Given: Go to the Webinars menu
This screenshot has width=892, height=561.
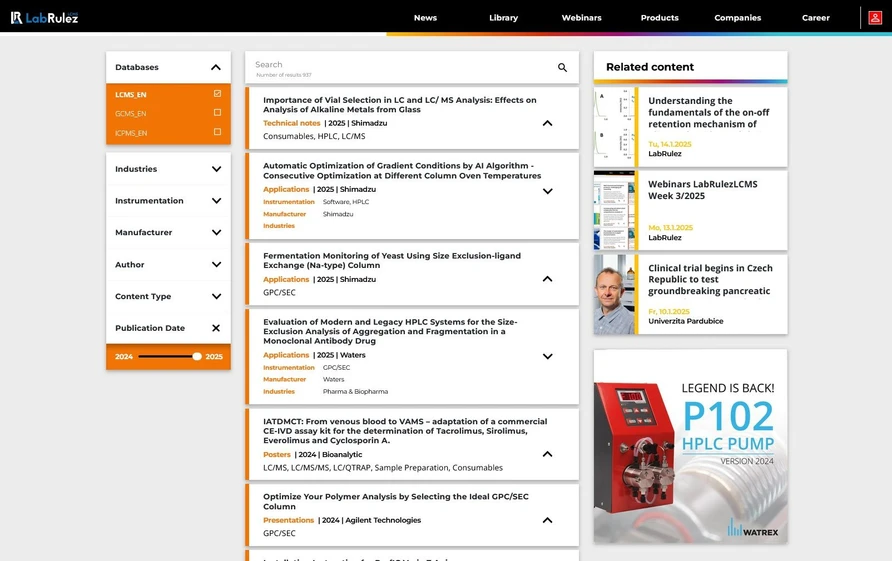Looking at the screenshot, I should [581, 18].
